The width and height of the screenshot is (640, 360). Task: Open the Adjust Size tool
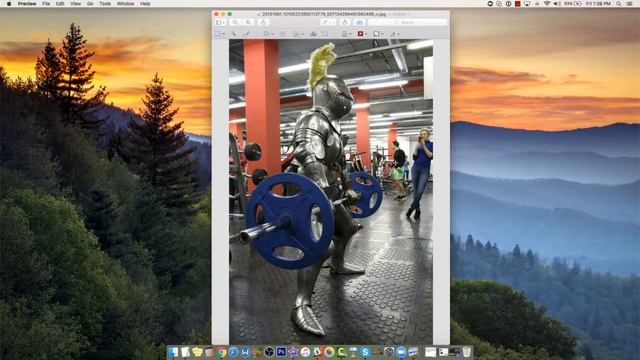[x=325, y=34]
